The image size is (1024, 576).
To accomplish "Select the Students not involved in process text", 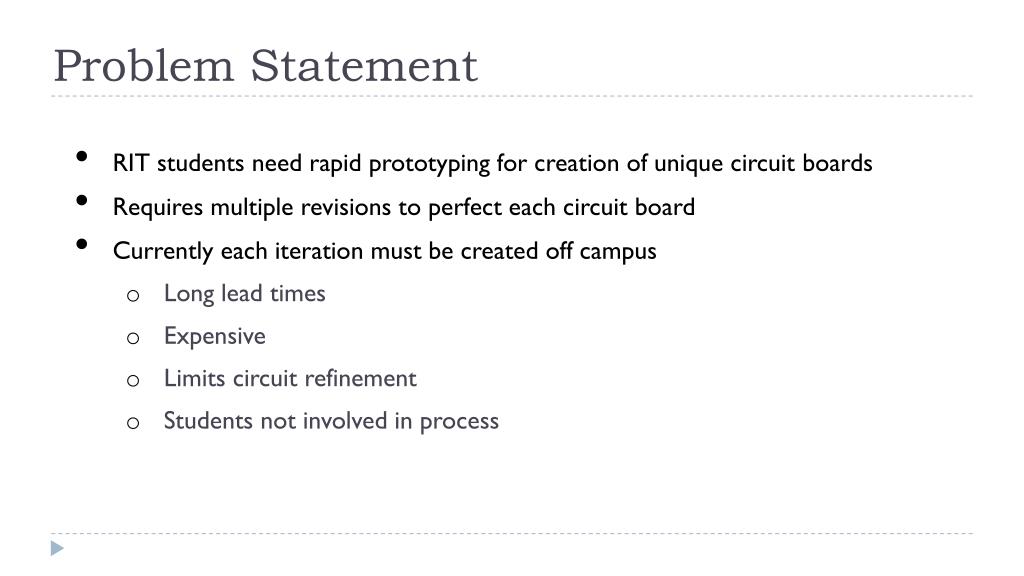I will click(x=331, y=421).
